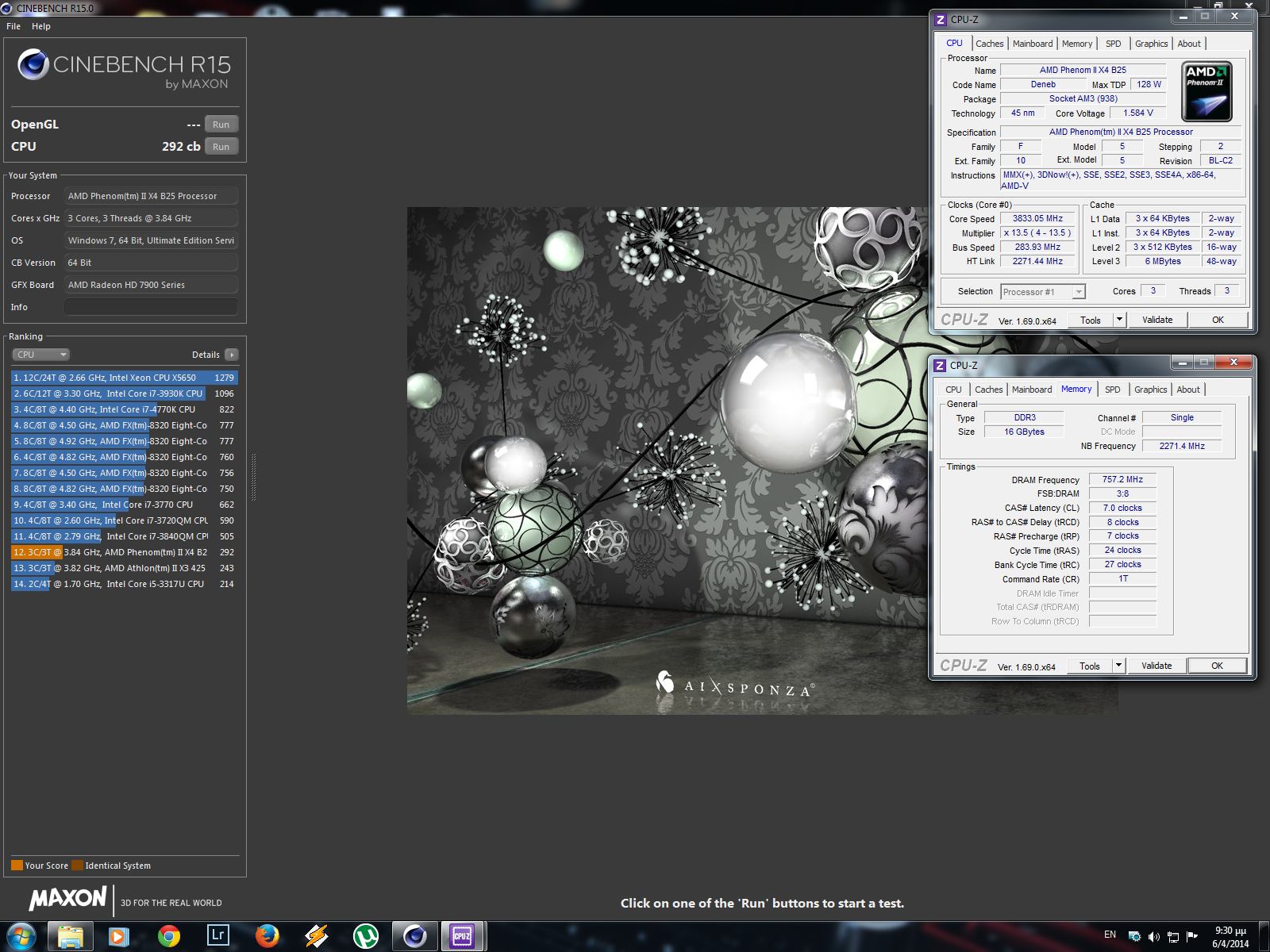Open uTorrent from taskbar

tap(366, 937)
